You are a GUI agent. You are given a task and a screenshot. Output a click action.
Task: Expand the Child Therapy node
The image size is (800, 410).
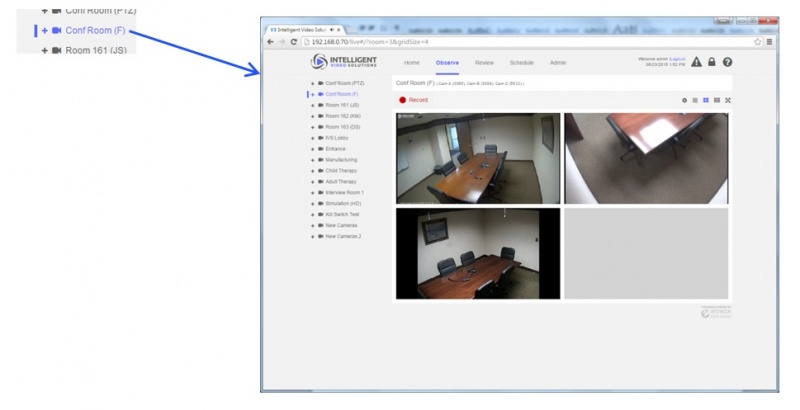click(313, 171)
